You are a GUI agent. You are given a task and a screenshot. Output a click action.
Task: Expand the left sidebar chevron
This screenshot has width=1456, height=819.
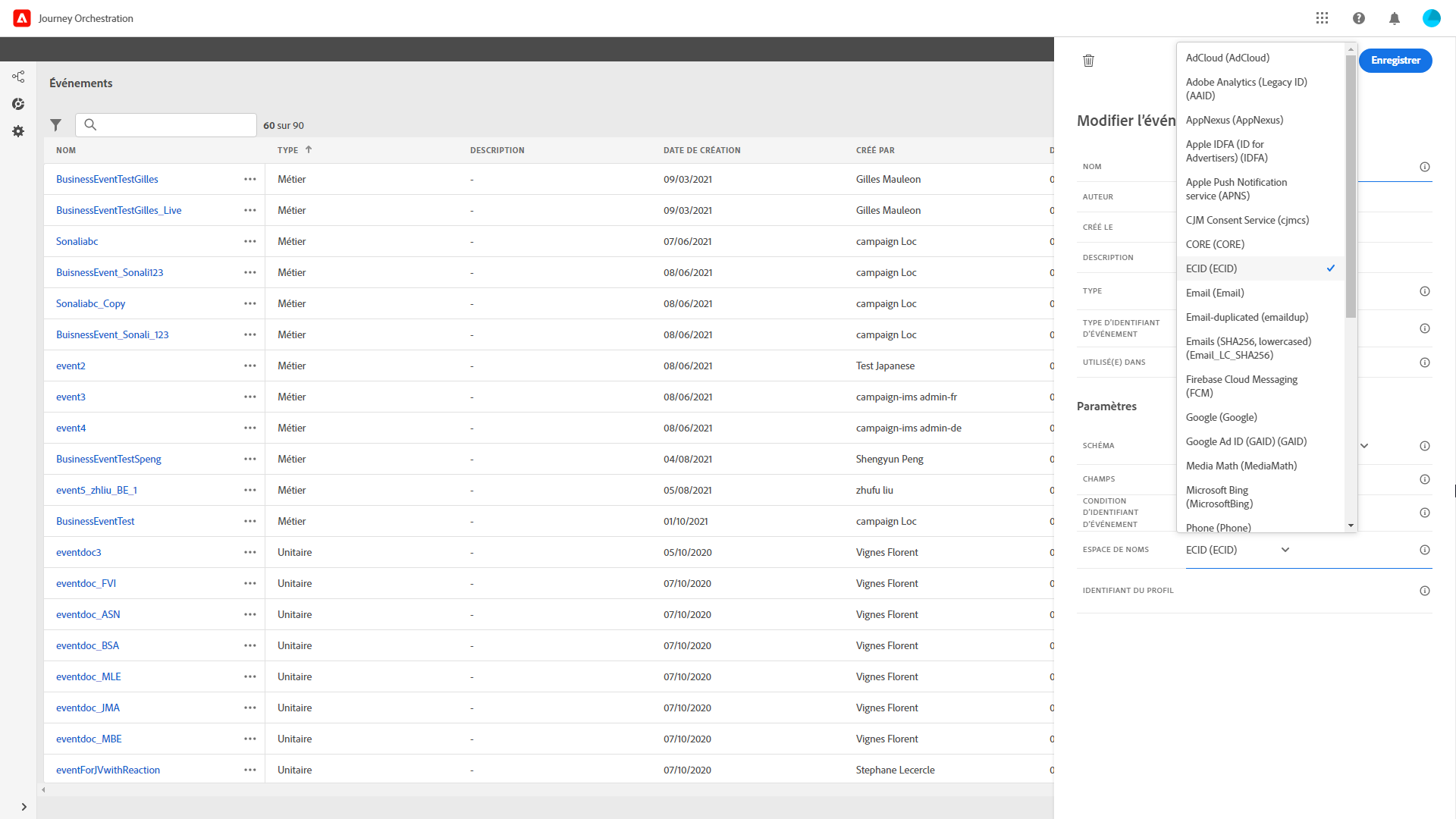click(x=24, y=807)
